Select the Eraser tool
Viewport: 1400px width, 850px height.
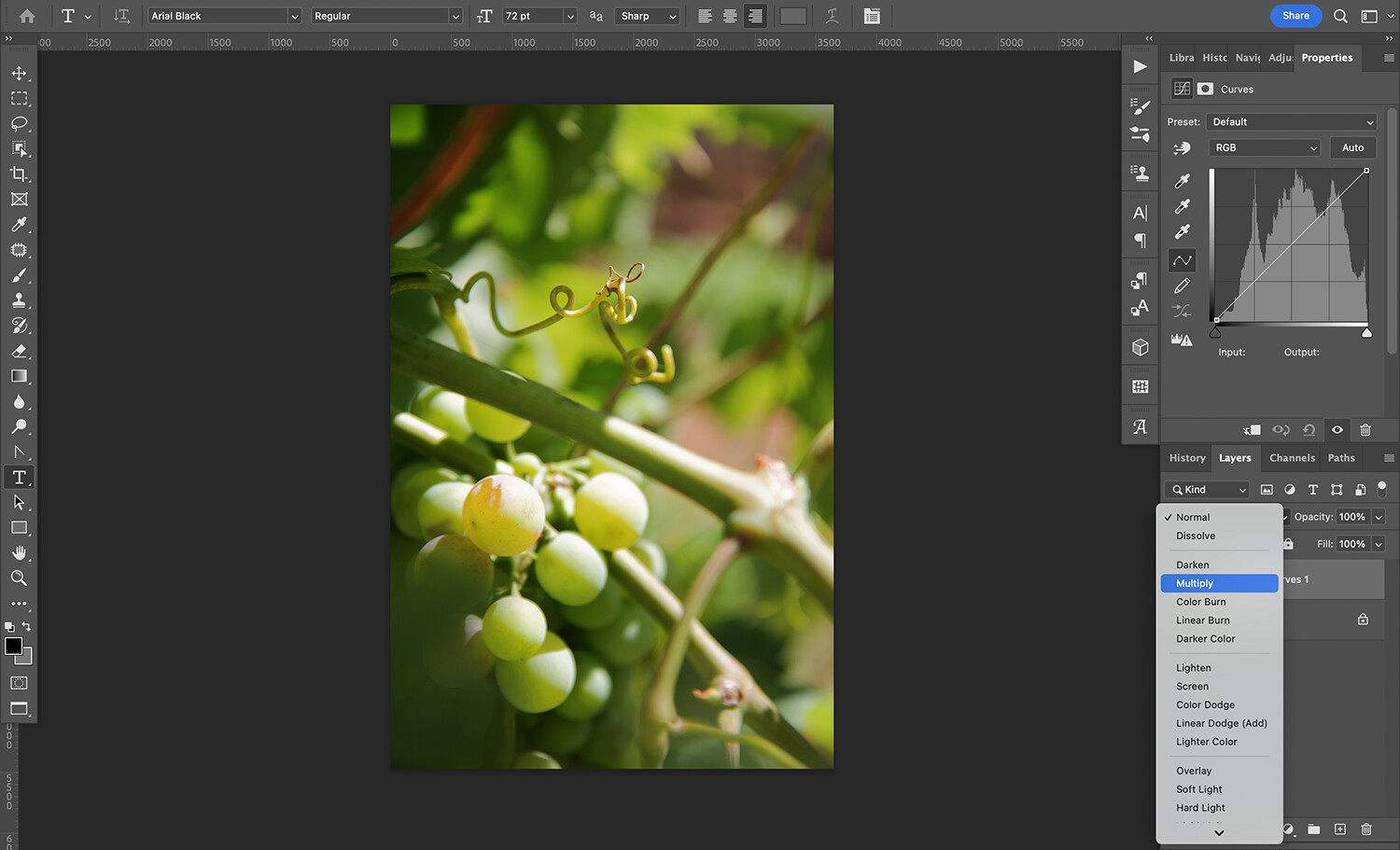[x=19, y=352]
